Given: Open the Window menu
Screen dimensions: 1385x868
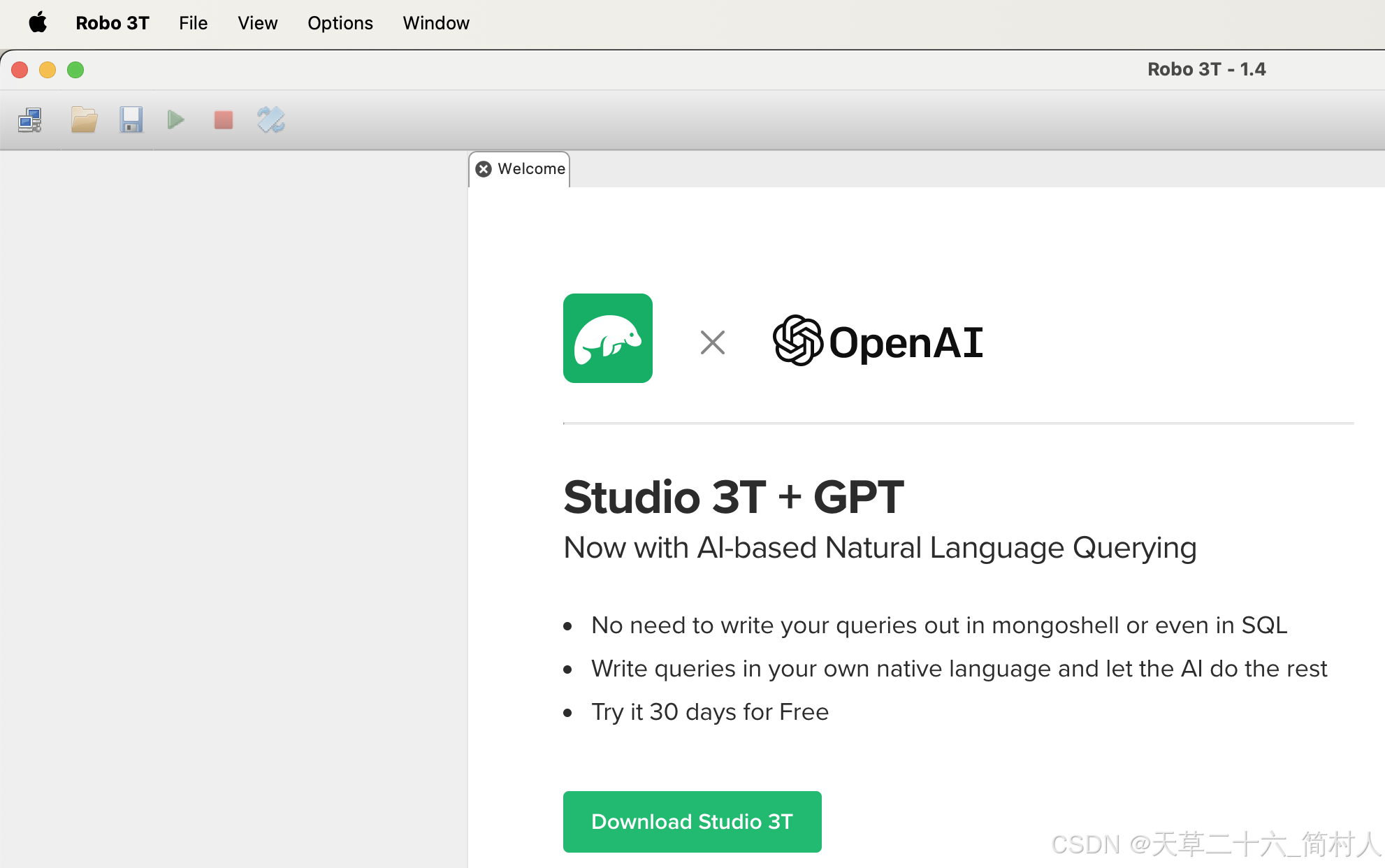Looking at the screenshot, I should pyautogui.click(x=435, y=23).
